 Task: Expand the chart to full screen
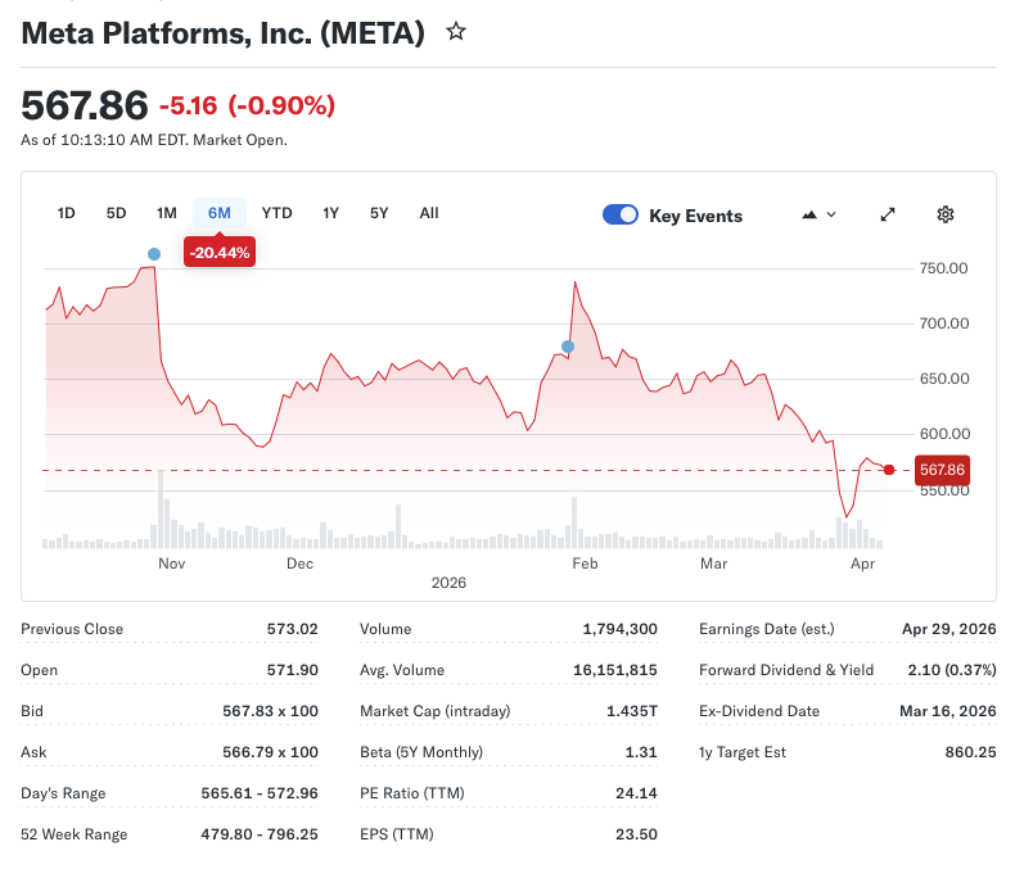point(888,214)
